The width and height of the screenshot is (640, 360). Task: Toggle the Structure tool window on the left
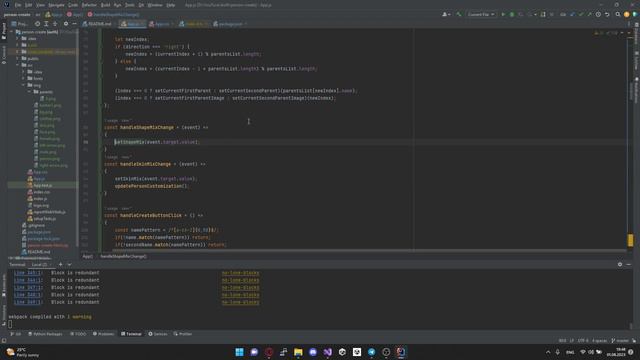pos(4,315)
